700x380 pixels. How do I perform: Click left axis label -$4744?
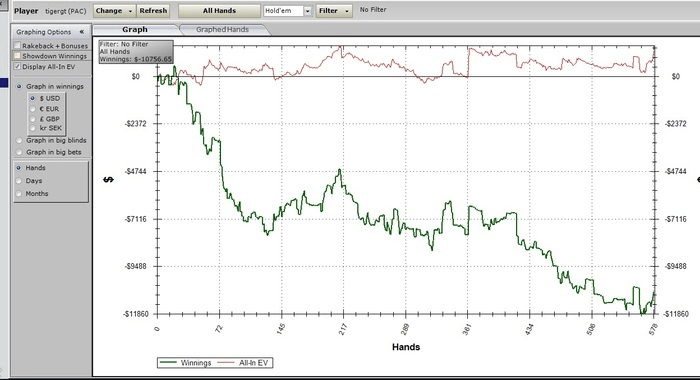(135, 171)
